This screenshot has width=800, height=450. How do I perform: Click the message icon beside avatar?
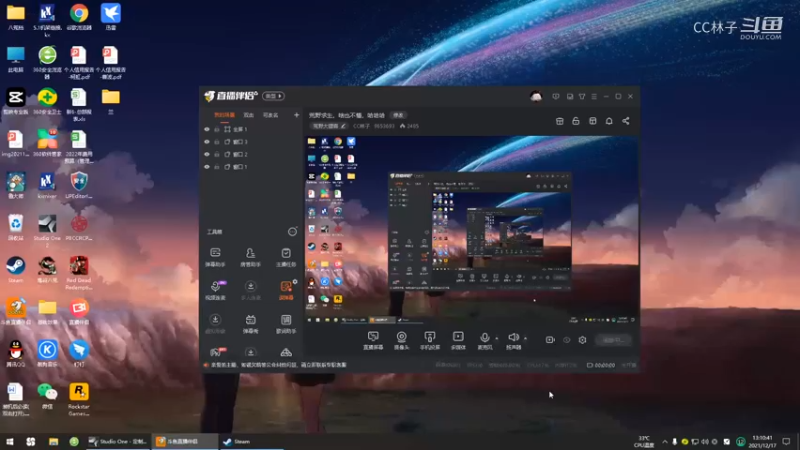pyautogui.click(x=556, y=96)
